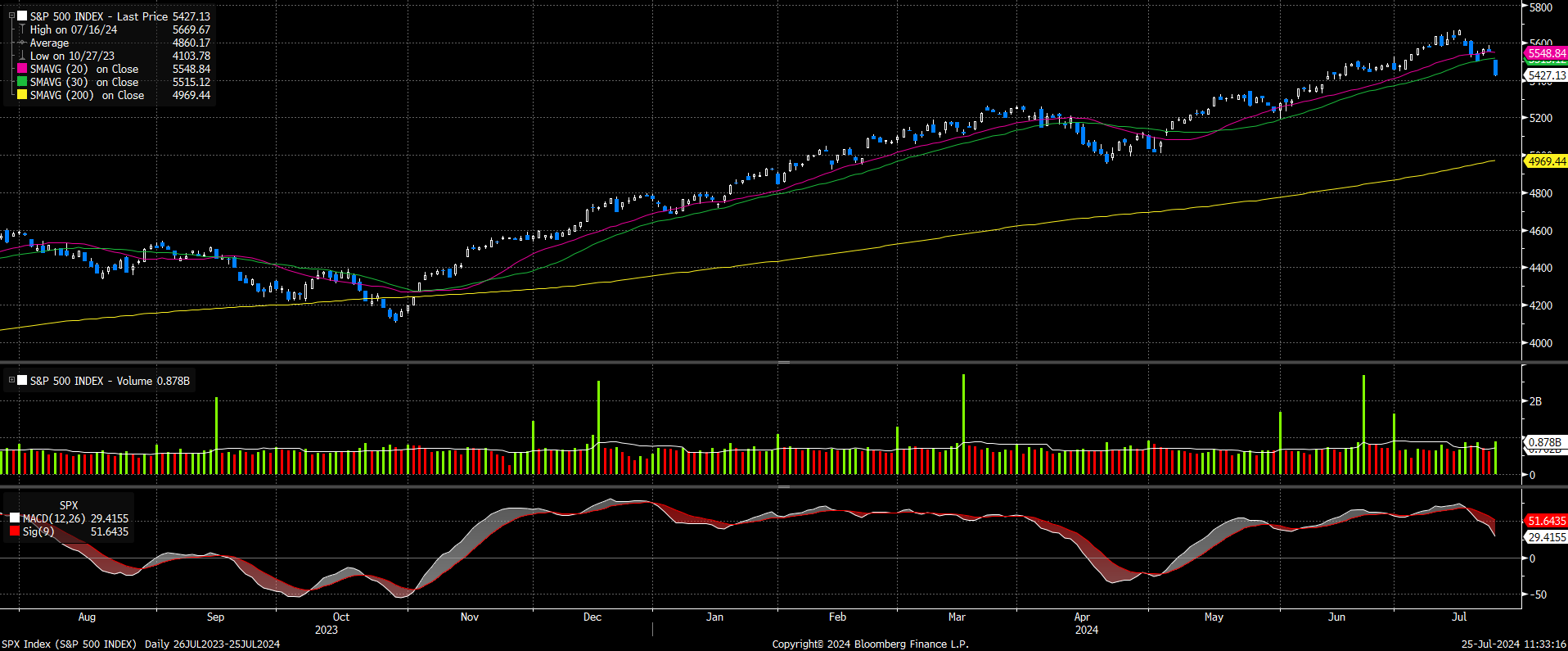Click the 'Dec' month label on the time axis
Viewport: 1568px width, 651px height.
click(593, 617)
